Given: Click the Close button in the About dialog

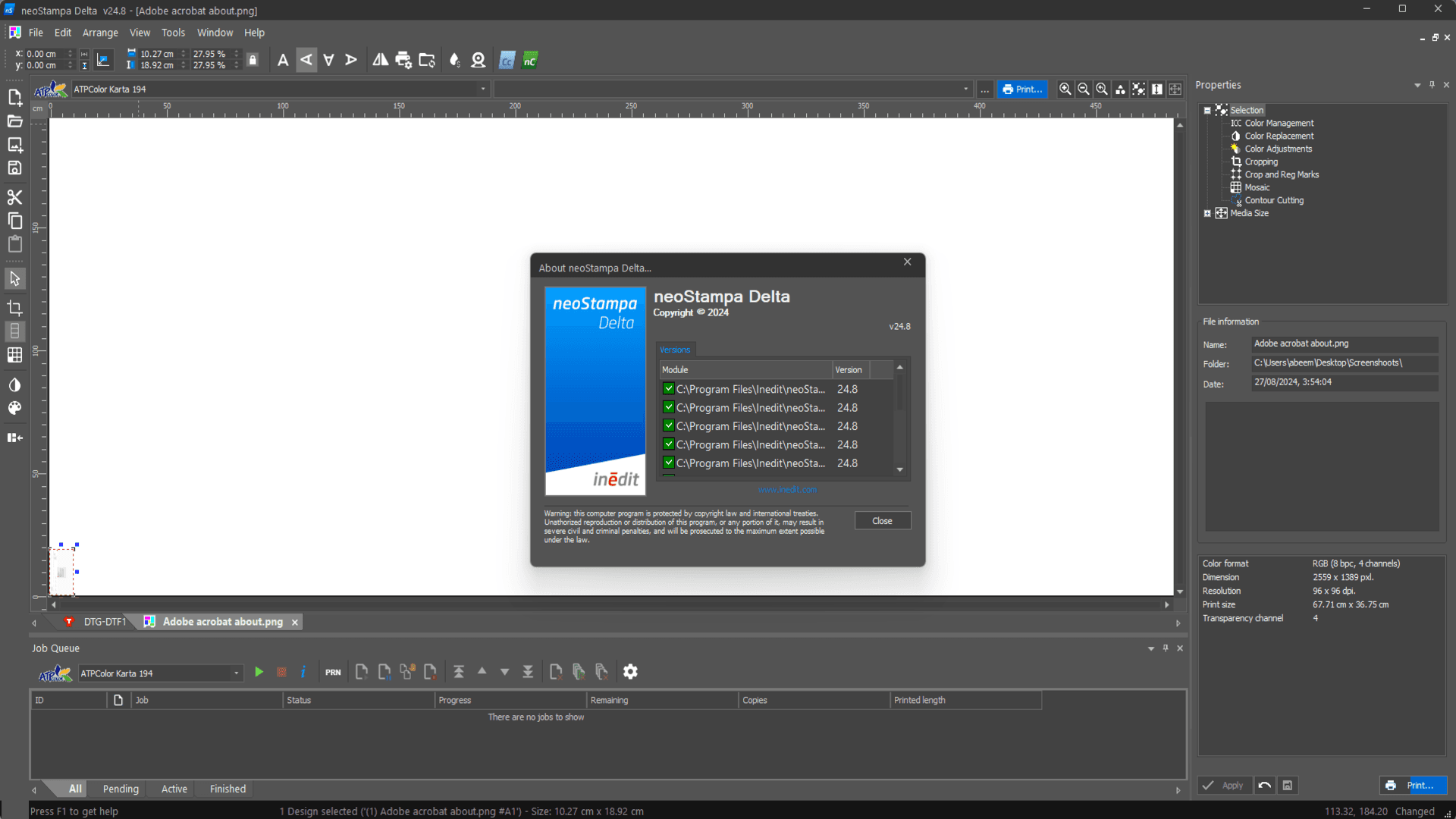Looking at the screenshot, I should [882, 520].
